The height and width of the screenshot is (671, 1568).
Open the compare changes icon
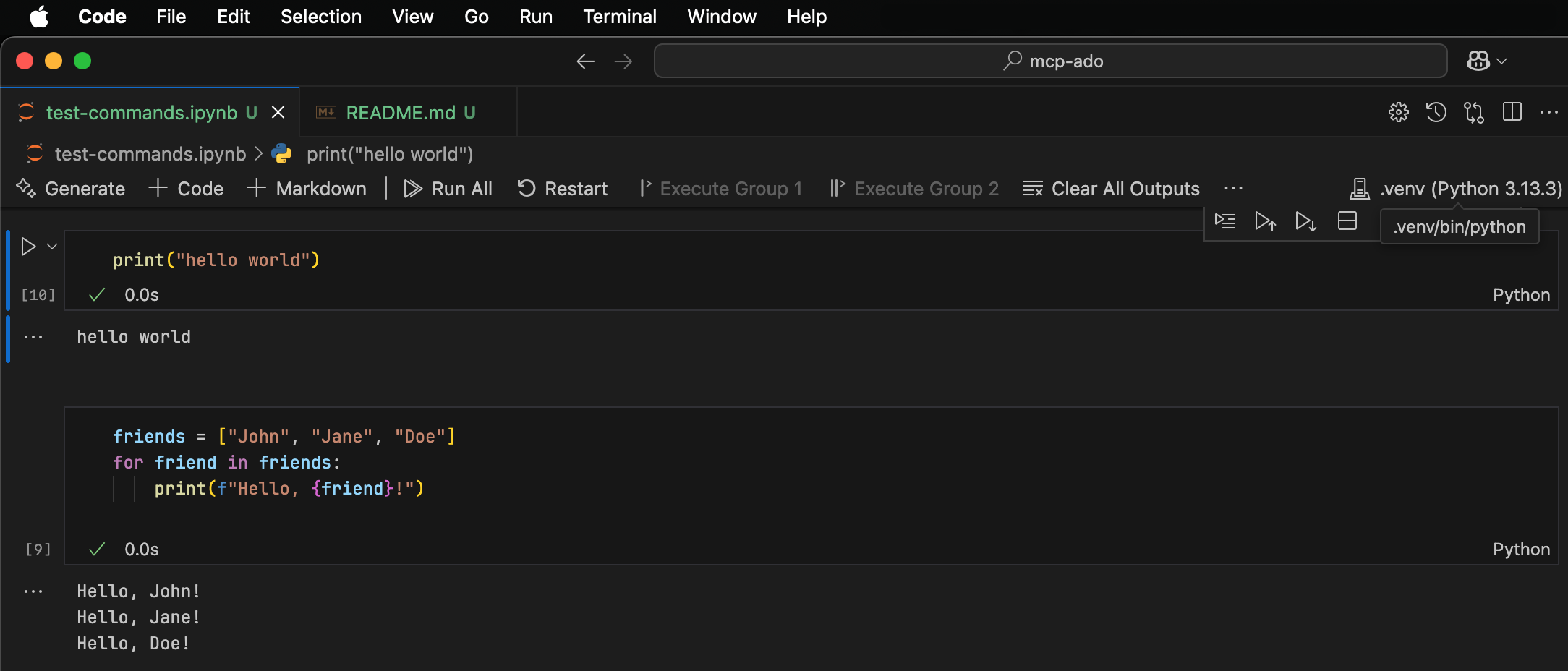[1475, 112]
